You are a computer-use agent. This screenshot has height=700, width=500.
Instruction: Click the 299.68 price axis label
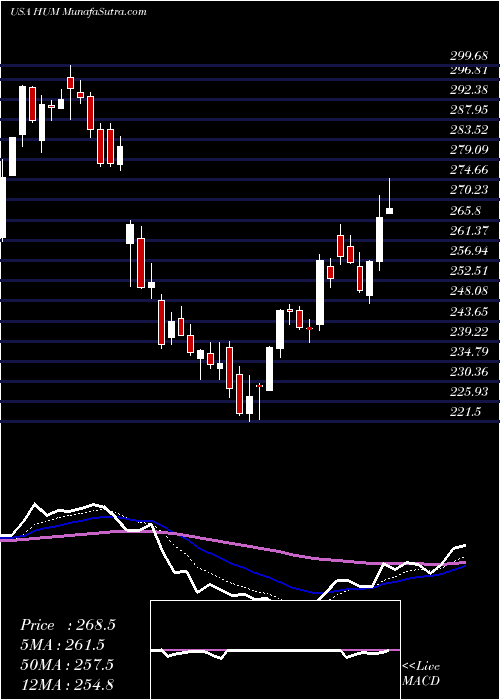pos(469,56)
